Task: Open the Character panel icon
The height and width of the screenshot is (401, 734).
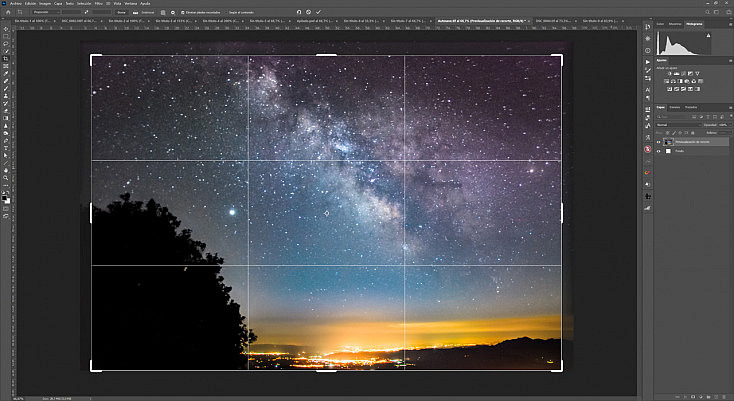Action: pos(647,89)
